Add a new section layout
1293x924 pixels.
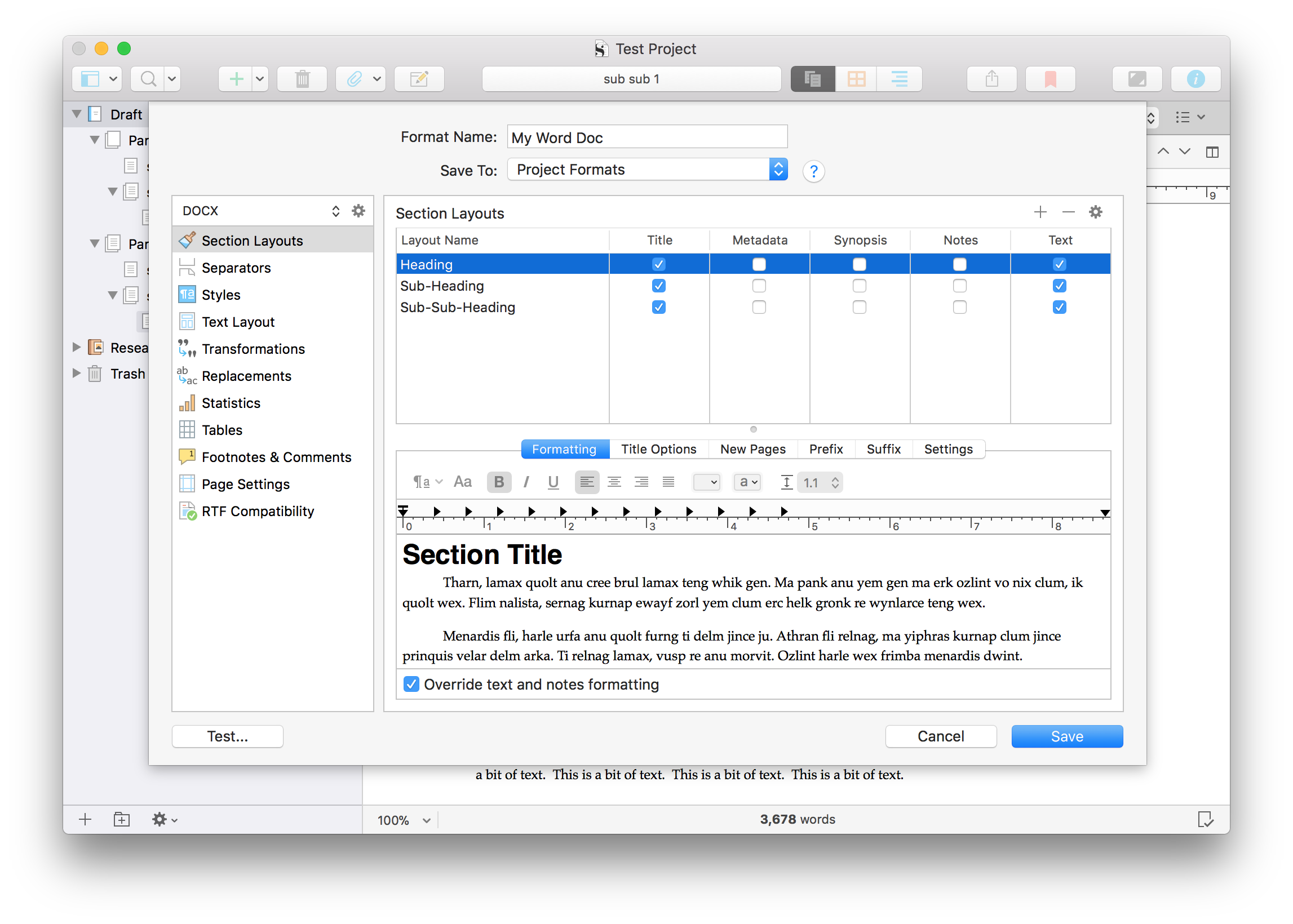pyautogui.click(x=1040, y=212)
